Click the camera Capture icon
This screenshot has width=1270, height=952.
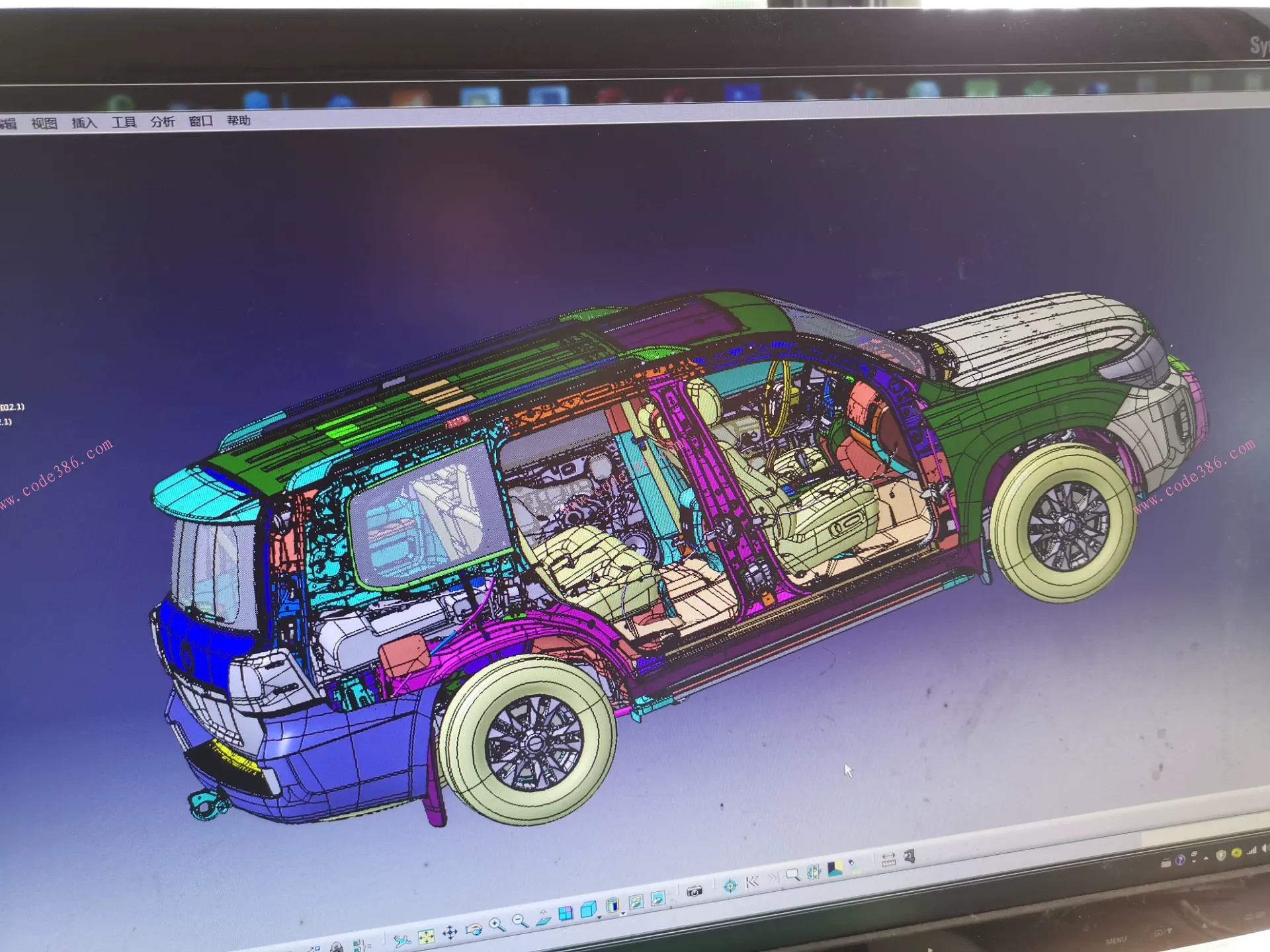click(x=694, y=891)
